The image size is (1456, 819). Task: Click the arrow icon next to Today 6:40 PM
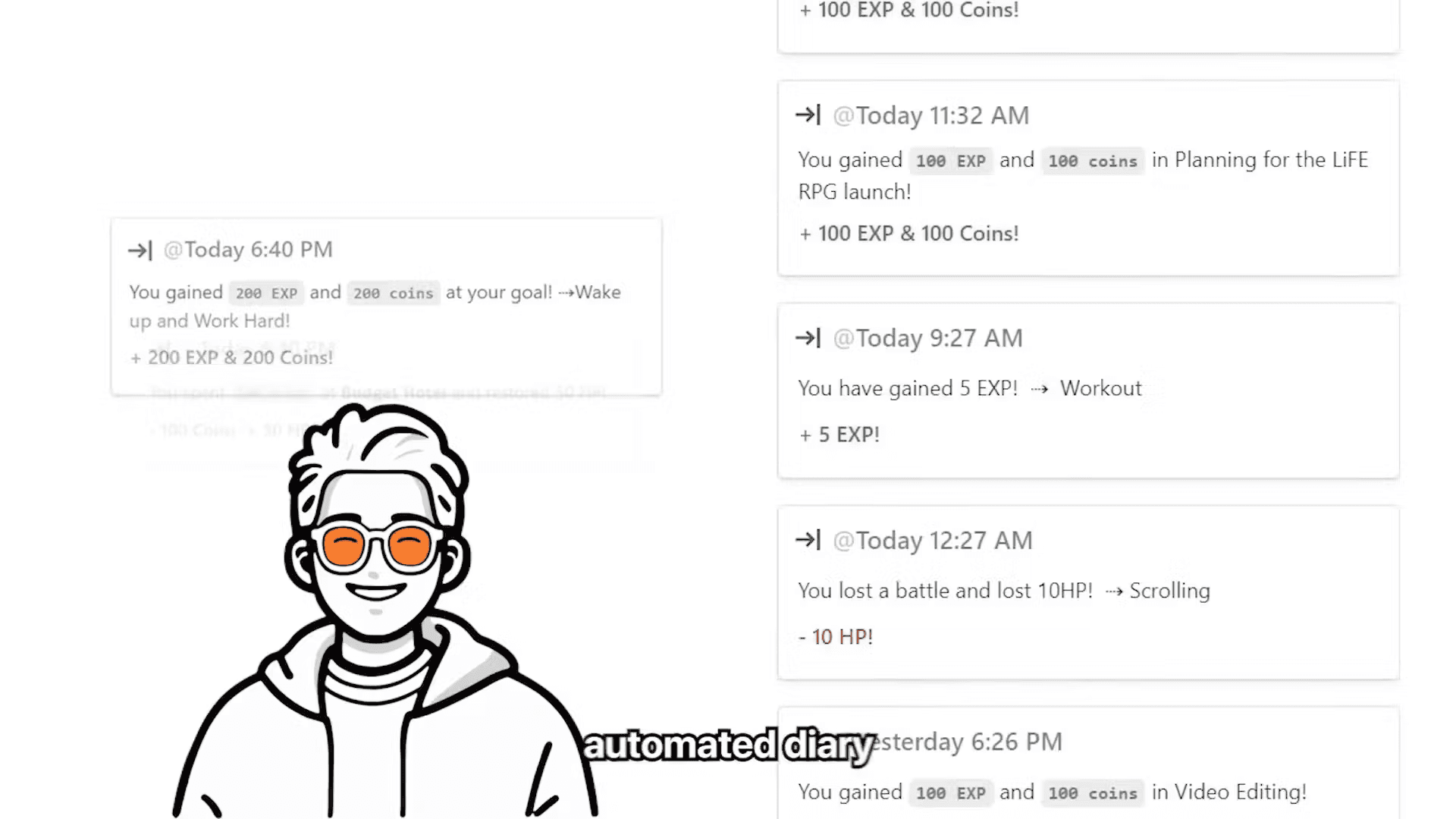click(x=139, y=249)
